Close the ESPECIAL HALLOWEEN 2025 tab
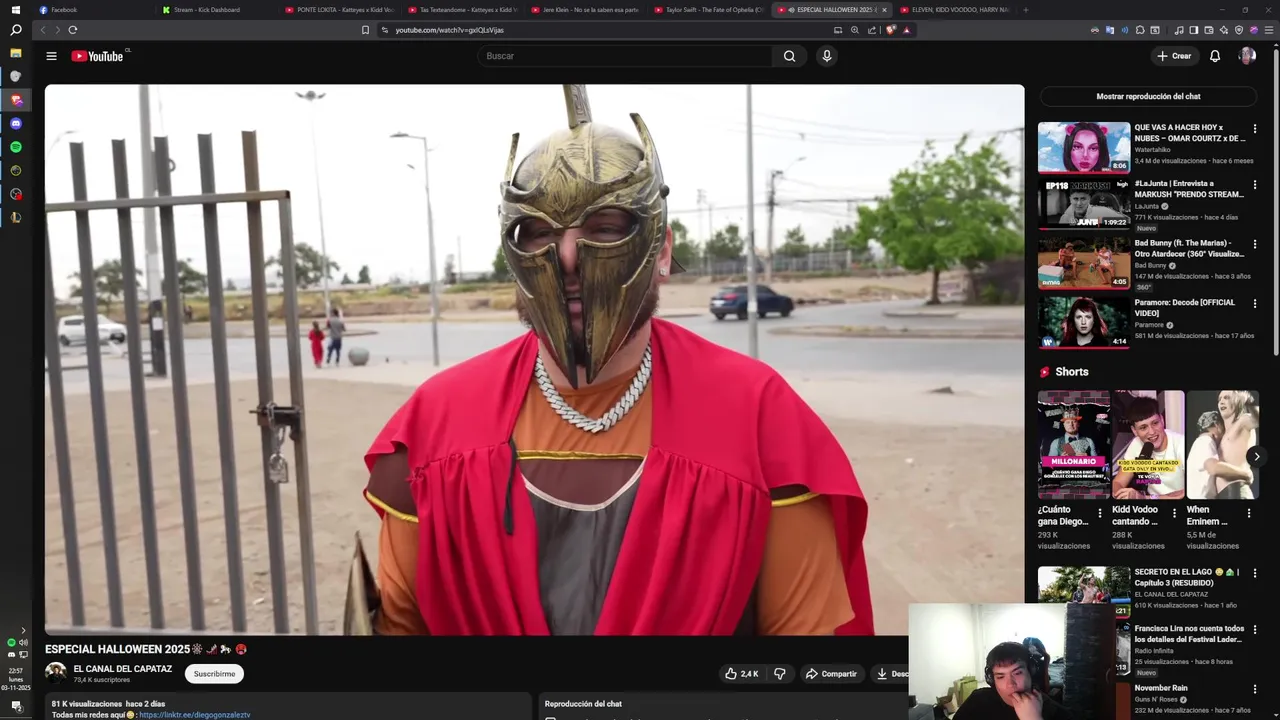The width and height of the screenshot is (1280, 720). pos(884,10)
